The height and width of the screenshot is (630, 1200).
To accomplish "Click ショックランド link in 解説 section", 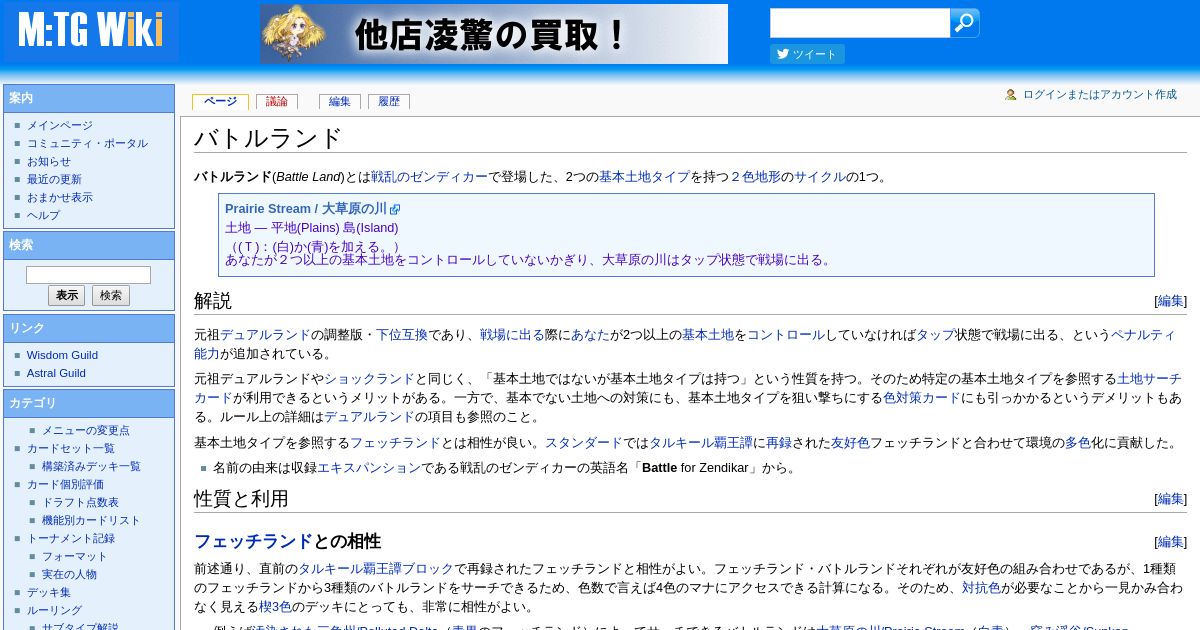I will tap(369, 379).
